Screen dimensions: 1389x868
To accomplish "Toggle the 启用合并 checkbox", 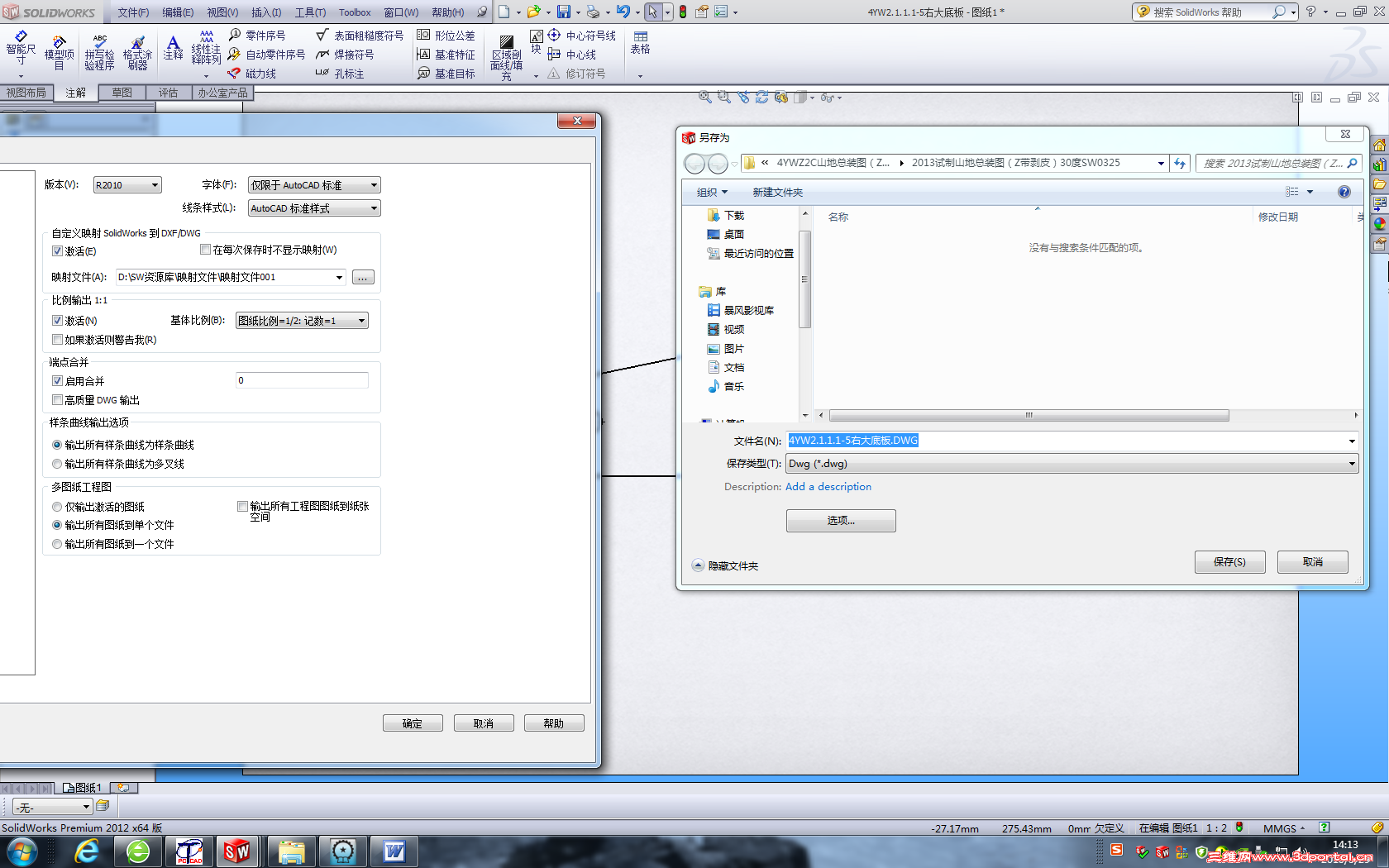I will (x=57, y=381).
